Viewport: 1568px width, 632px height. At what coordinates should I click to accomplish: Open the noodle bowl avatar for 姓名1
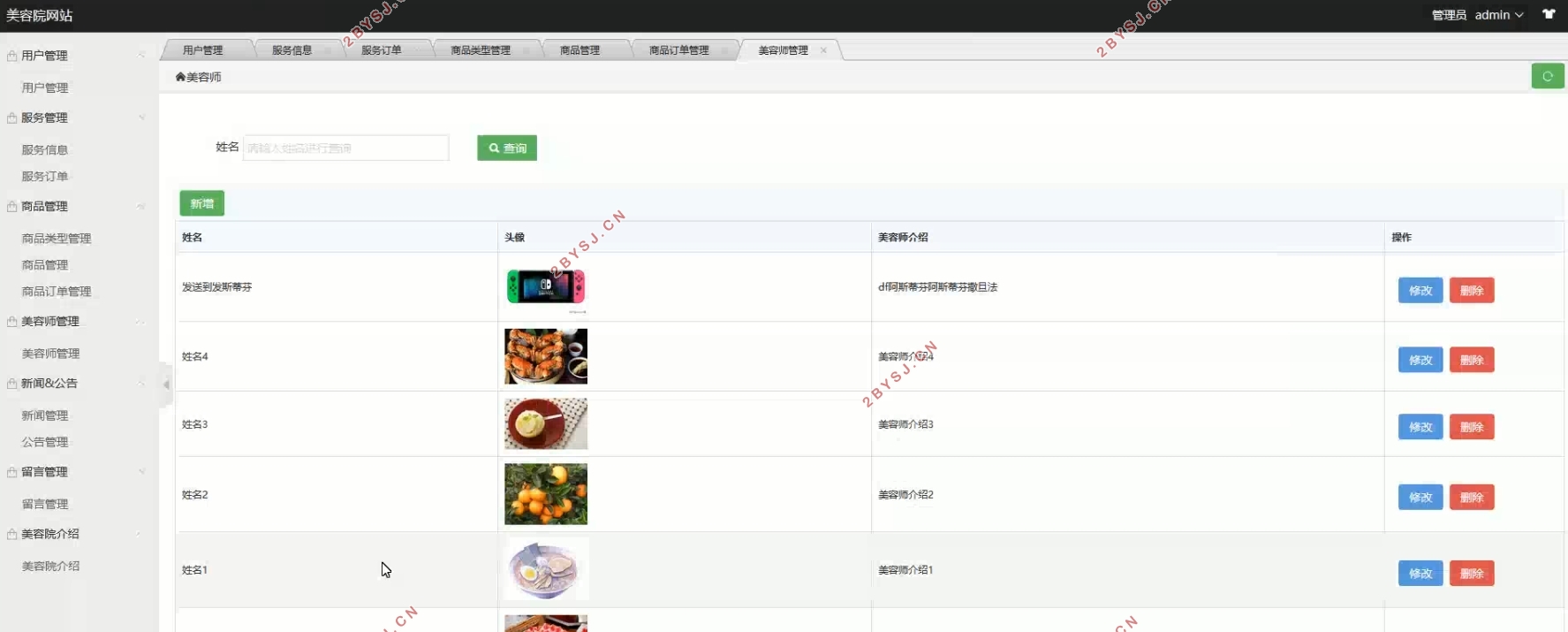[546, 569]
